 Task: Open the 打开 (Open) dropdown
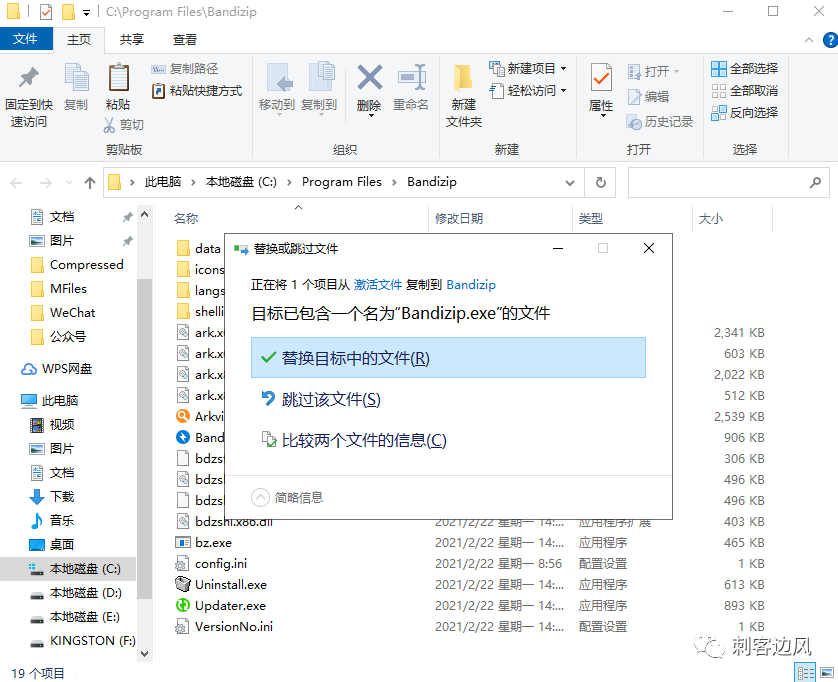(x=653, y=71)
